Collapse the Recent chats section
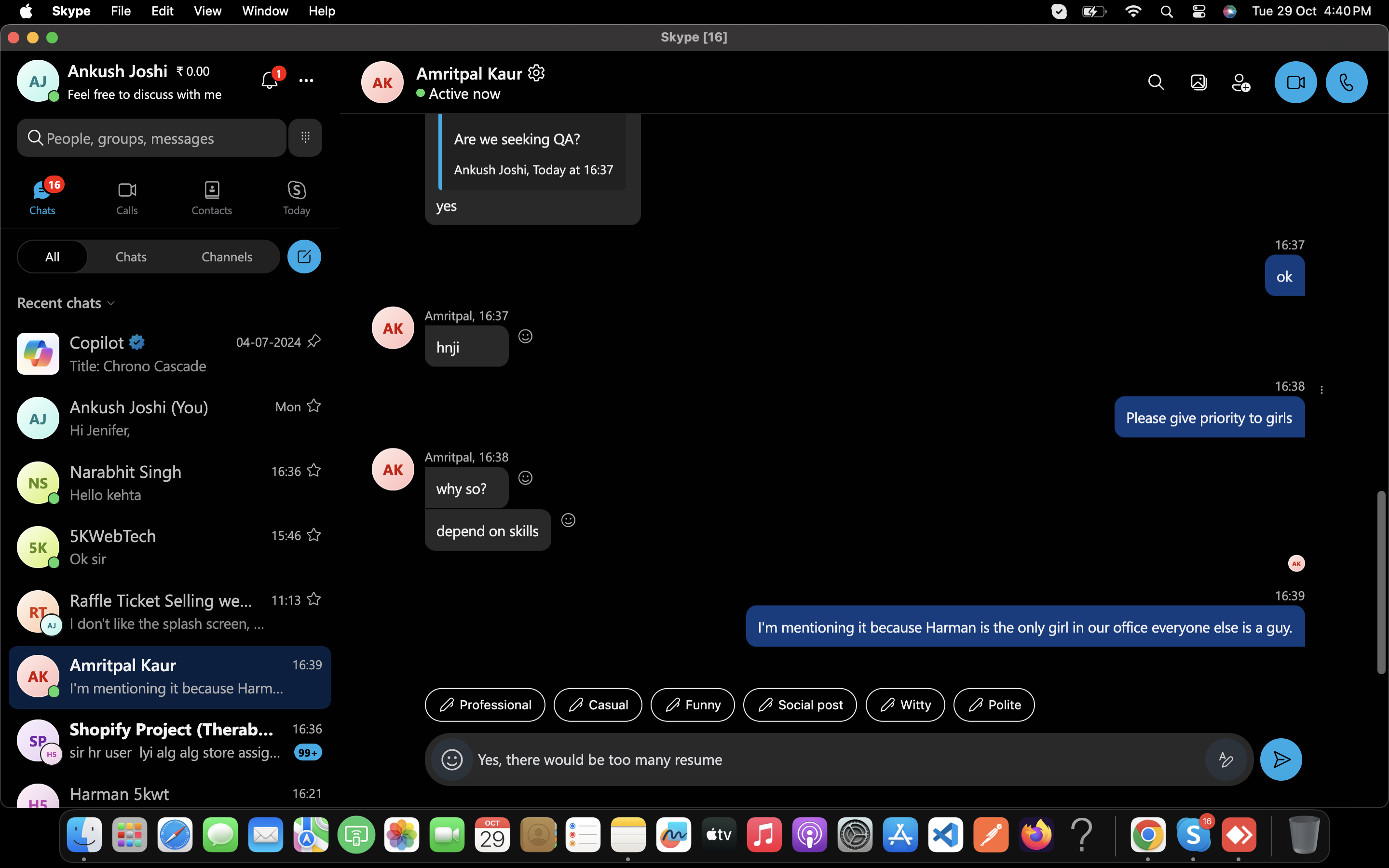The height and width of the screenshot is (868, 1389). [x=66, y=303]
